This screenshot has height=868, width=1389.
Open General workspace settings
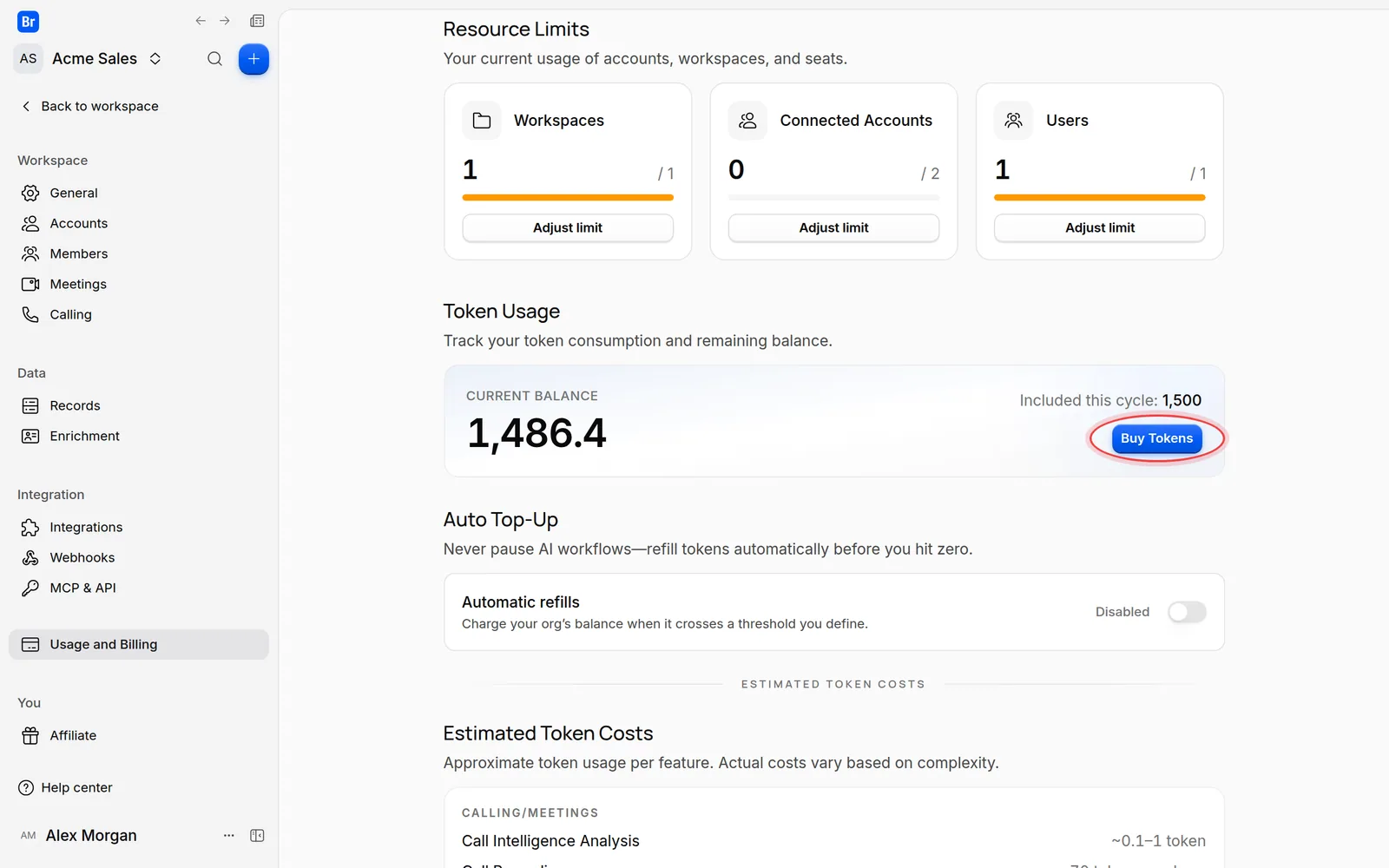coord(139,193)
